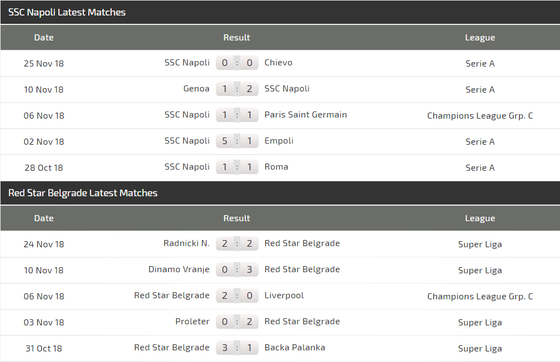Click the Proleter team name

click(192, 321)
